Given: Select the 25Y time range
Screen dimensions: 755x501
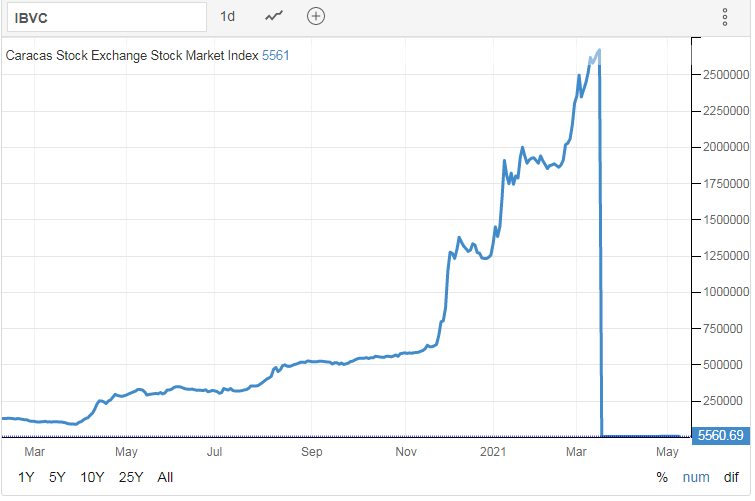Looking at the screenshot, I should (x=131, y=477).
